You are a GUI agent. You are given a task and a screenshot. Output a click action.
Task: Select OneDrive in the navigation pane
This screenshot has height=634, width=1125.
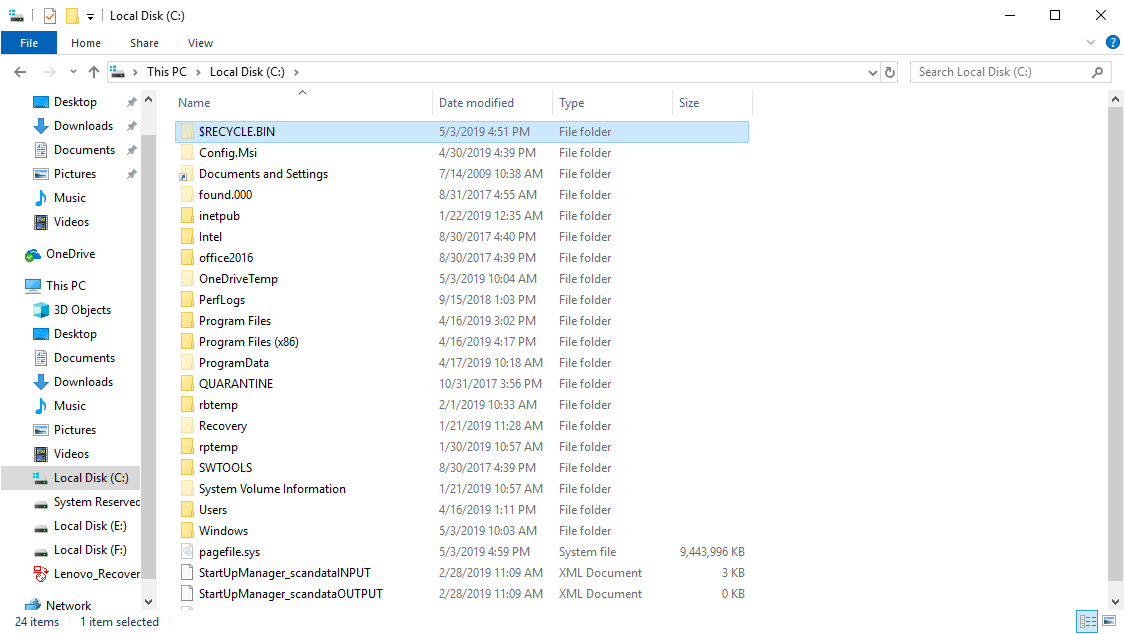point(70,254)
